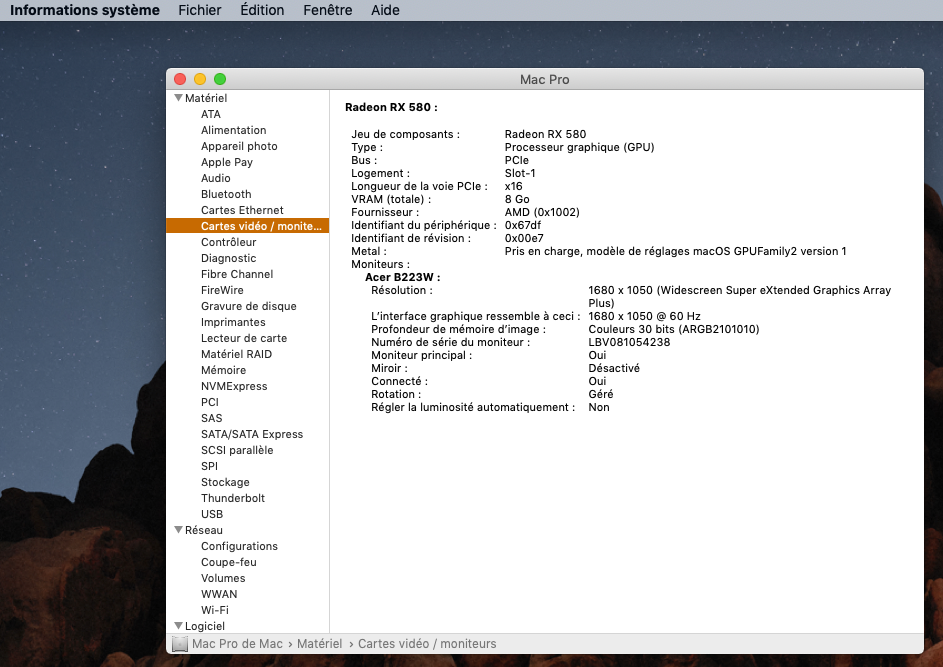This screenshot has height=667, width=943.
Task: Select Cartes Ethernet in the sidebar
Action: tap(242, 210)
